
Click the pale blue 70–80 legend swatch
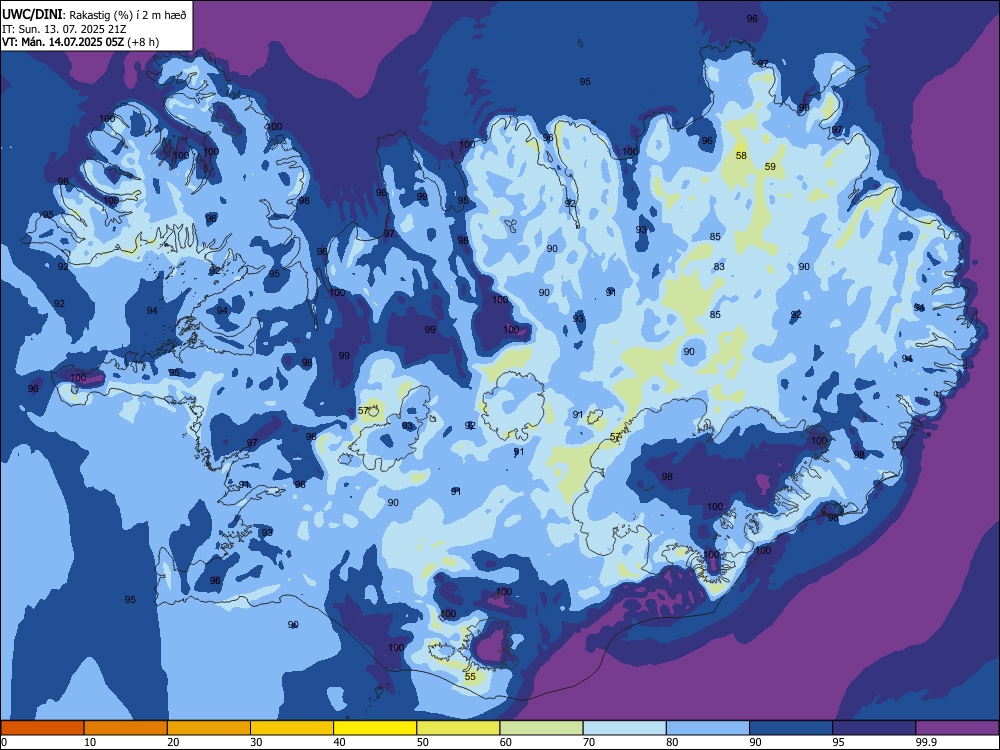(x=624, y=728)
